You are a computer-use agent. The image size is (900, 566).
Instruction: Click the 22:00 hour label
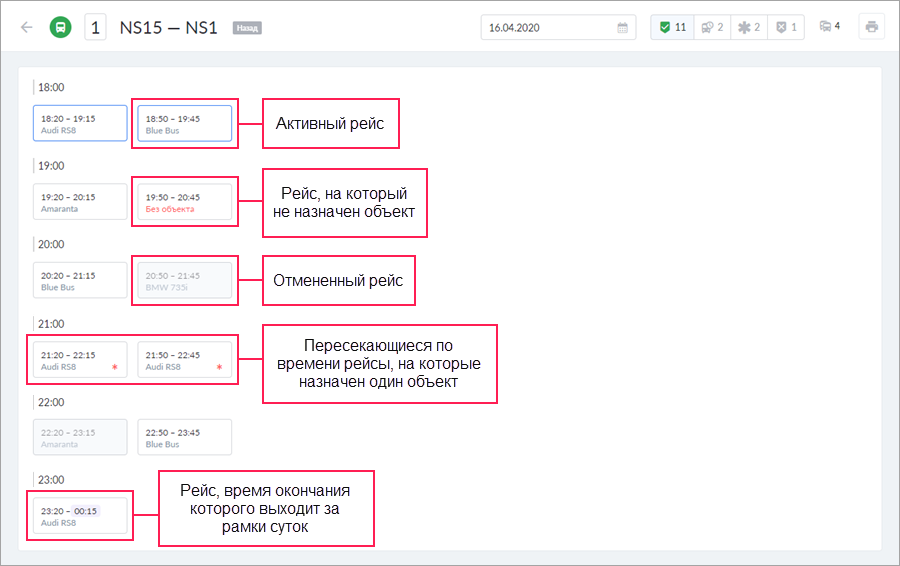[x=51, y=402]
